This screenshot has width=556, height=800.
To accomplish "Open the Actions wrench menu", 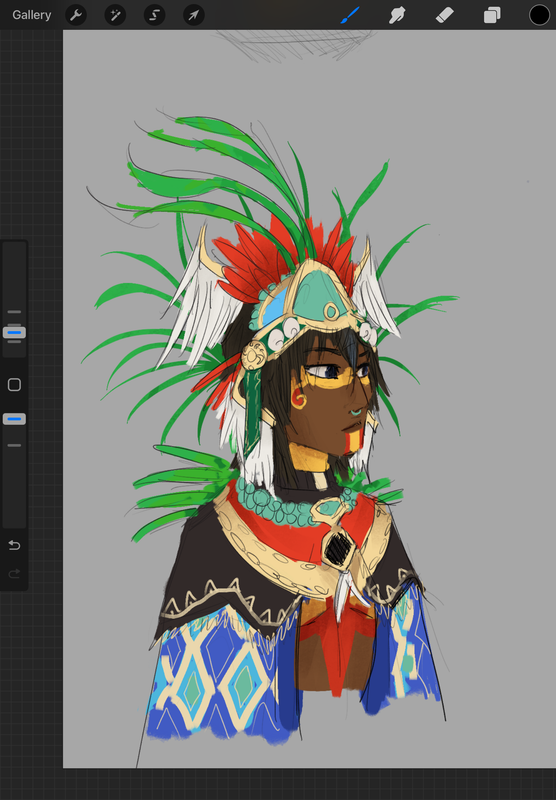I will click(76, 15).
